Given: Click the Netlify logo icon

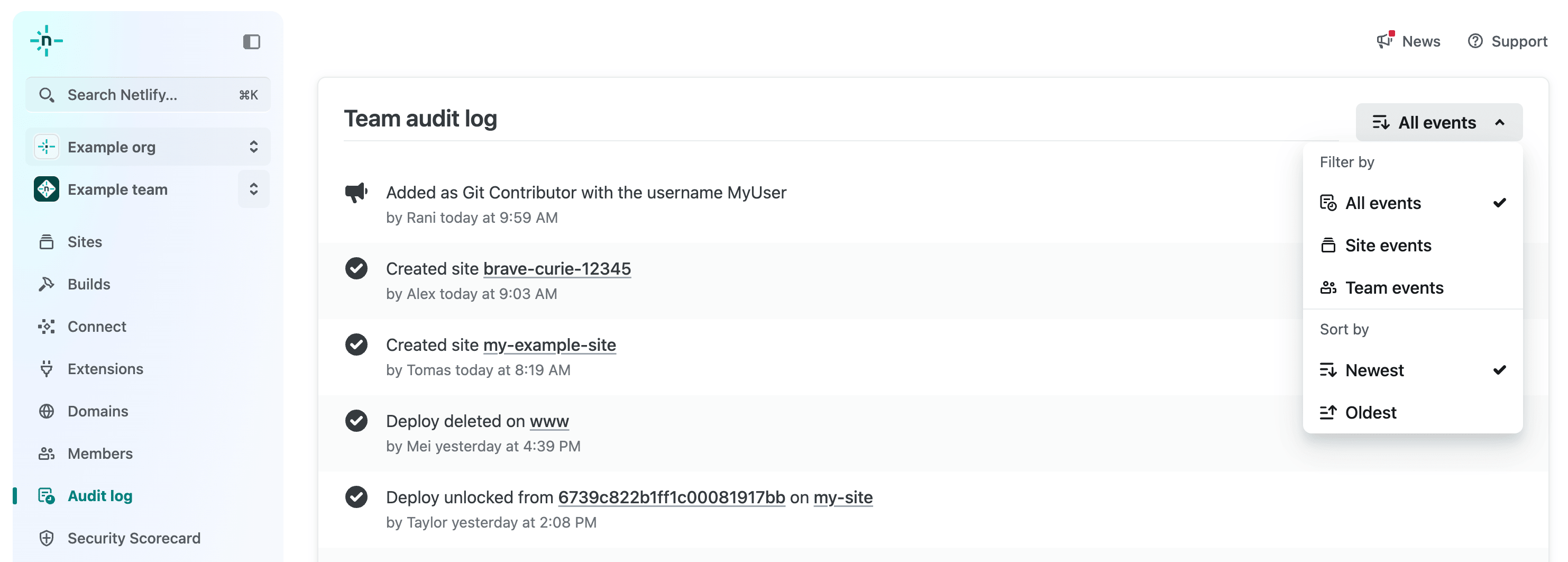Looking at the screenshot, I should (x=46, y=41).
